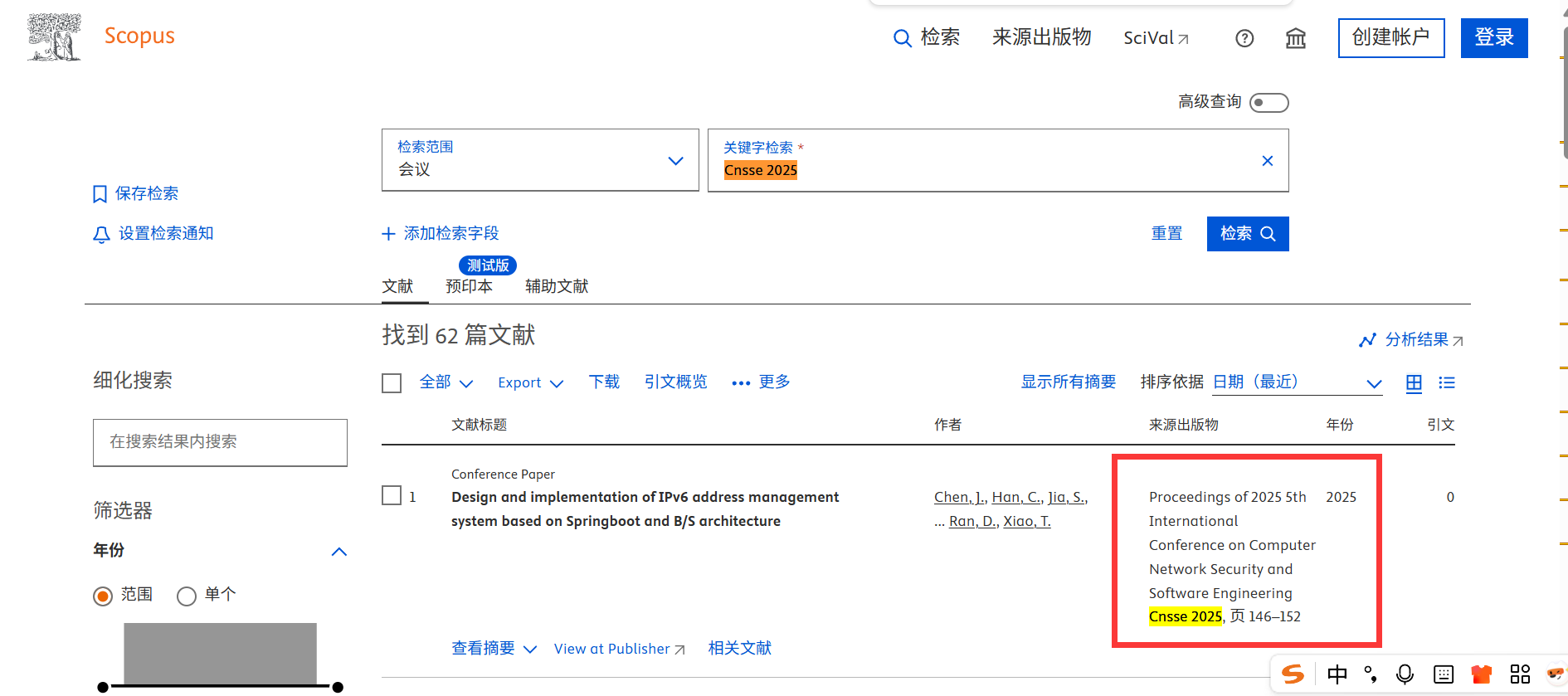Open the sort-by 日期（最近） dropdown
This screenshot has width=1568, height=696.
(x=1298, y=382)
